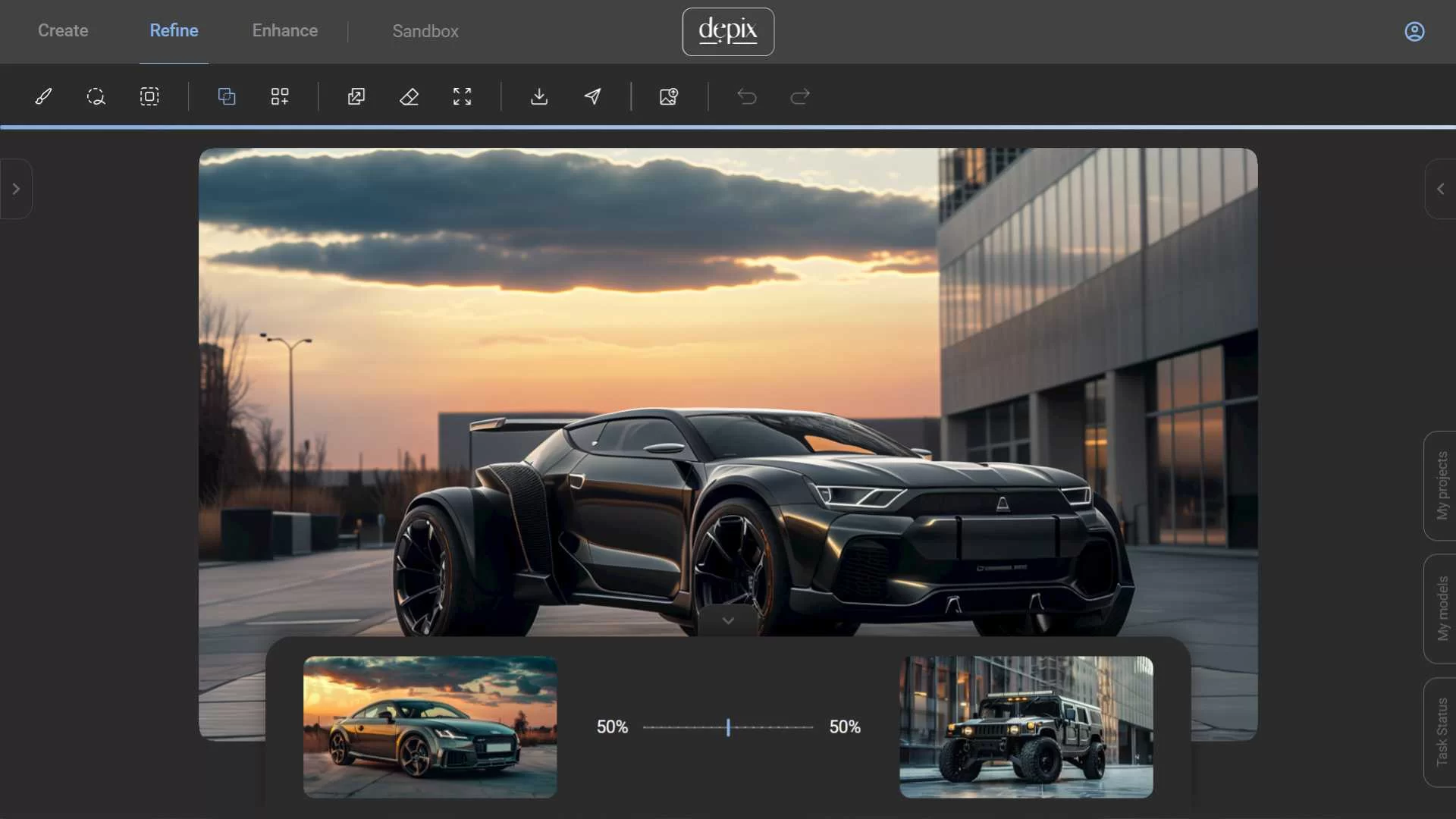Viewport: 1456px width, 819px height.
Task: Select the eraser tool
Action: [x=409, y=96]
